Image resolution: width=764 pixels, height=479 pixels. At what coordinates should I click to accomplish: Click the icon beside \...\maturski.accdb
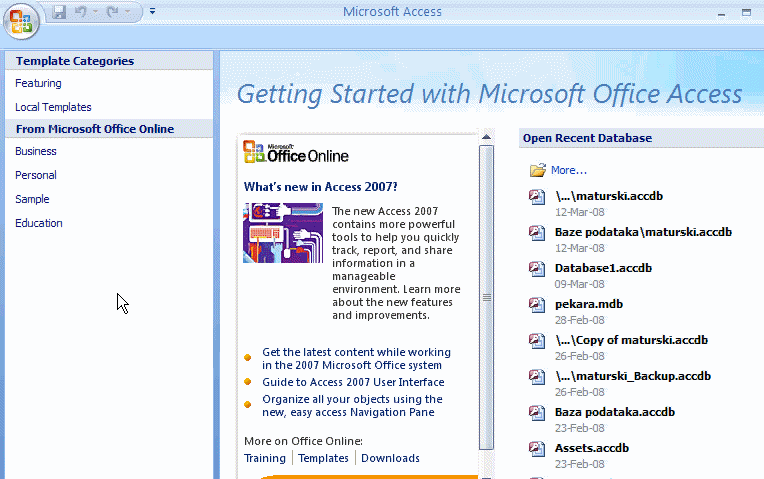537,197
